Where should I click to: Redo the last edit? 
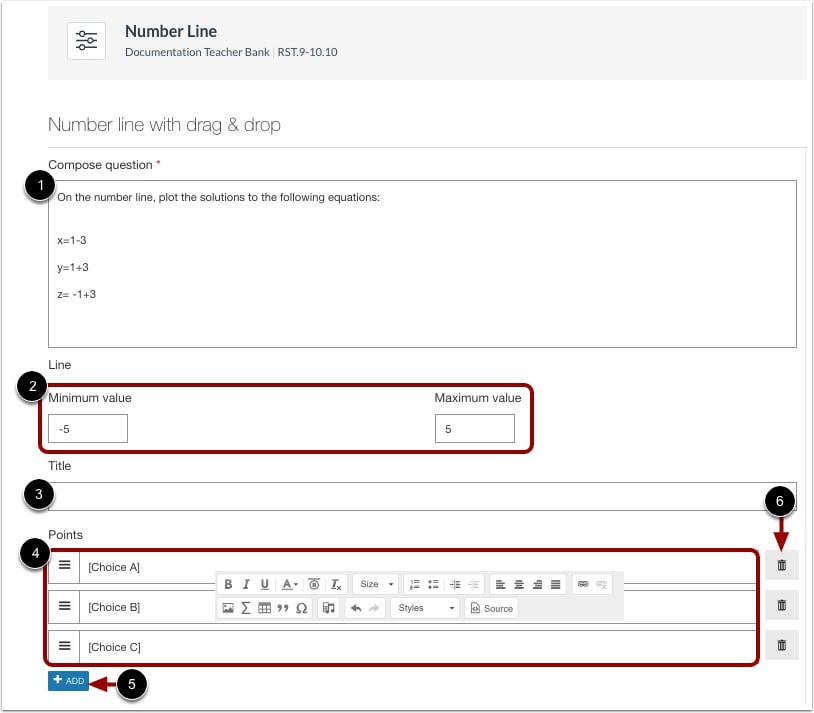pos(374,608)
